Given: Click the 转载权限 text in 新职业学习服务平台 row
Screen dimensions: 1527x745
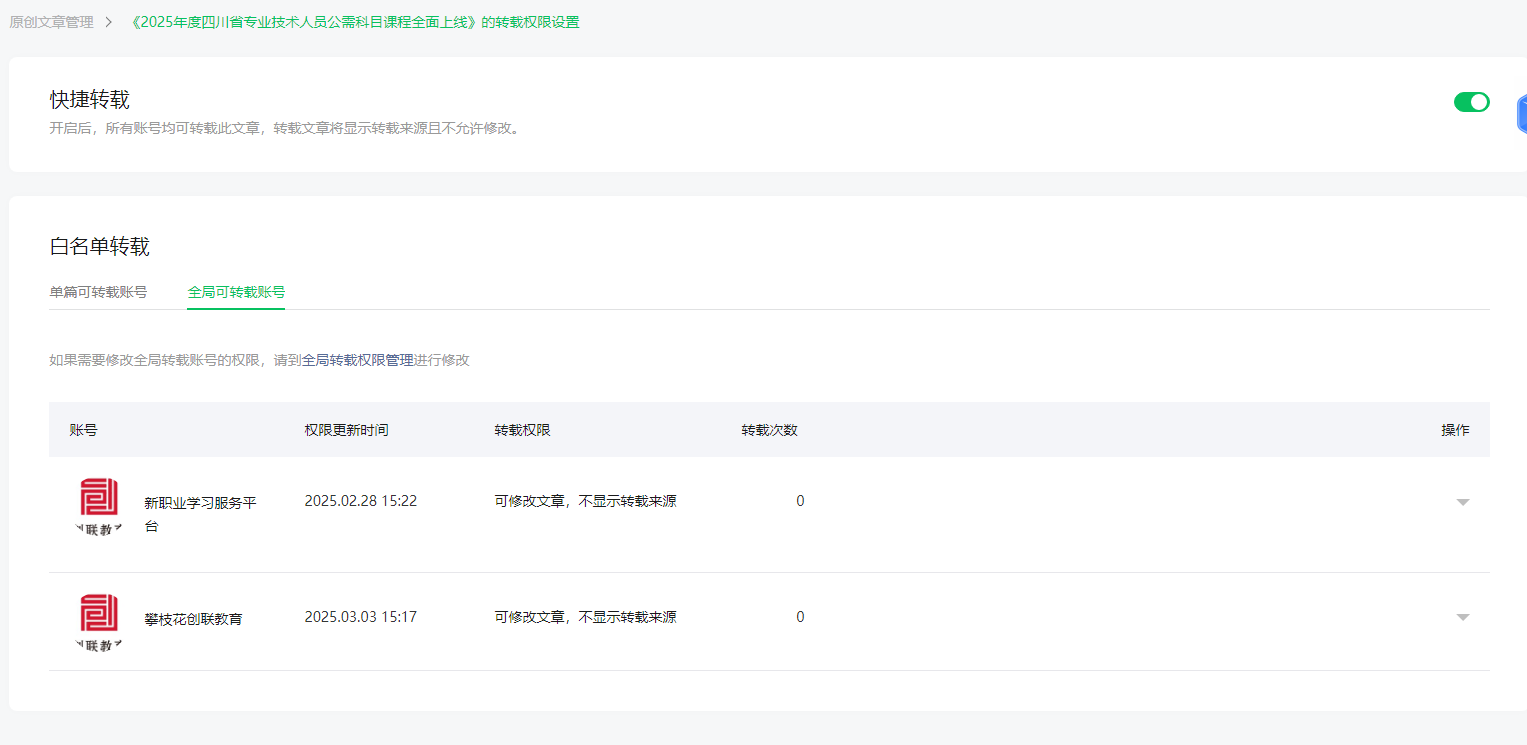Looking at the screenshot, I should coord(585,501).
